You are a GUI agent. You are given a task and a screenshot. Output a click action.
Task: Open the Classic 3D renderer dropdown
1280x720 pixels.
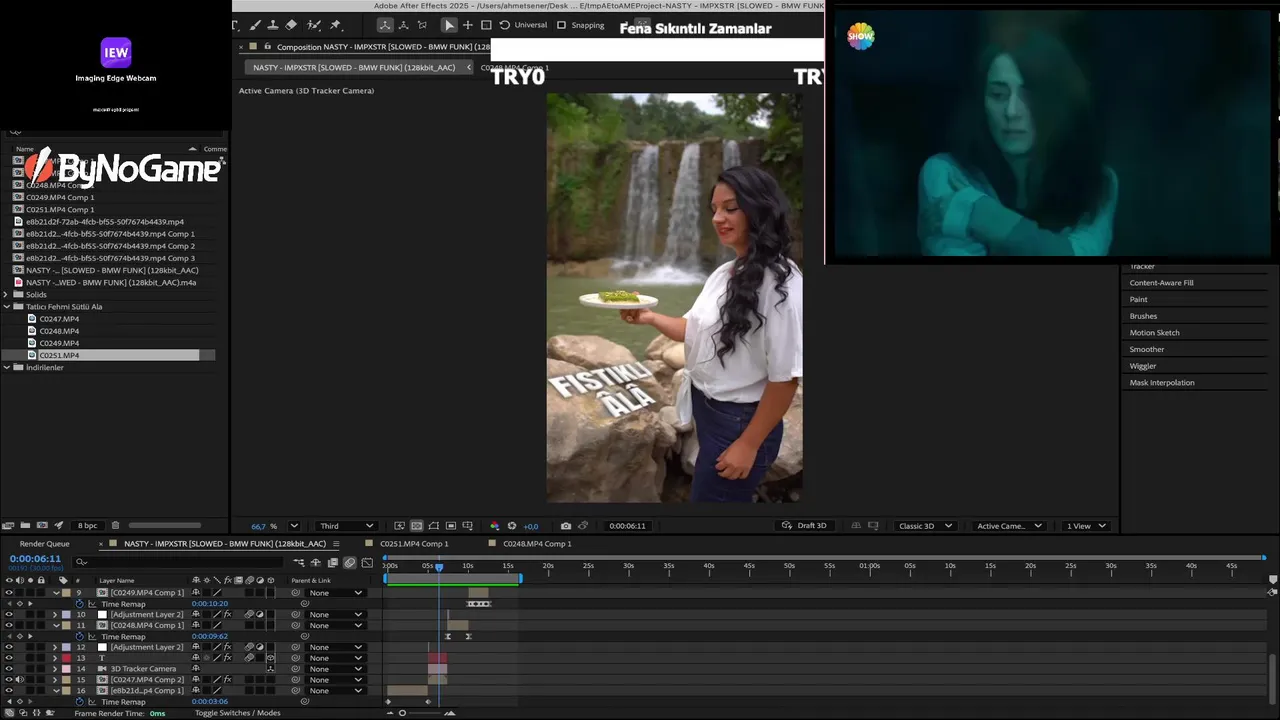(x=925, y=526)
